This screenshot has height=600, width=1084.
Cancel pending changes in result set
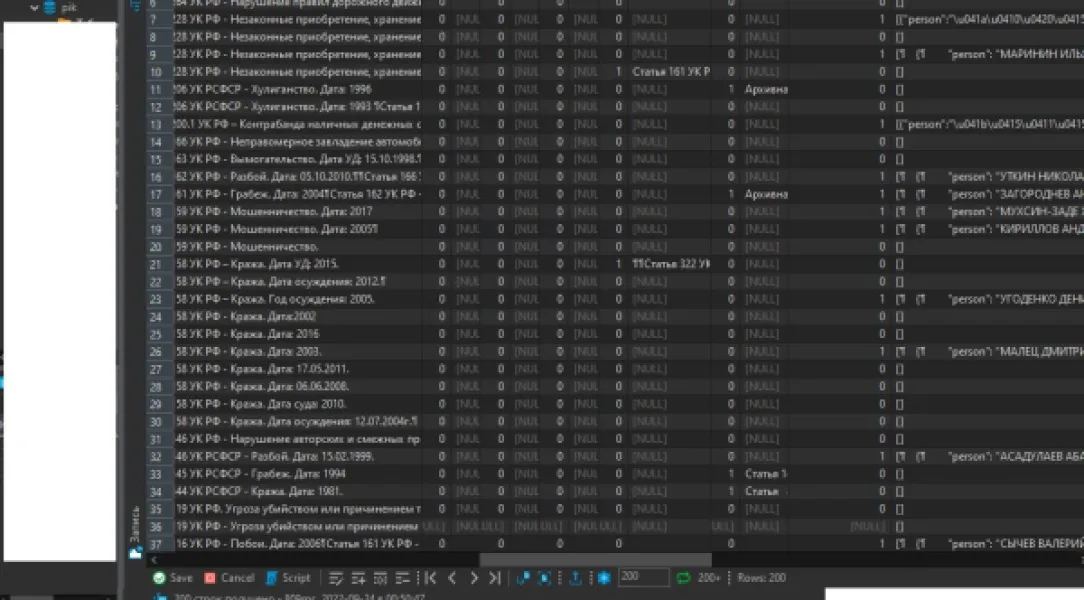coord(230,578)
